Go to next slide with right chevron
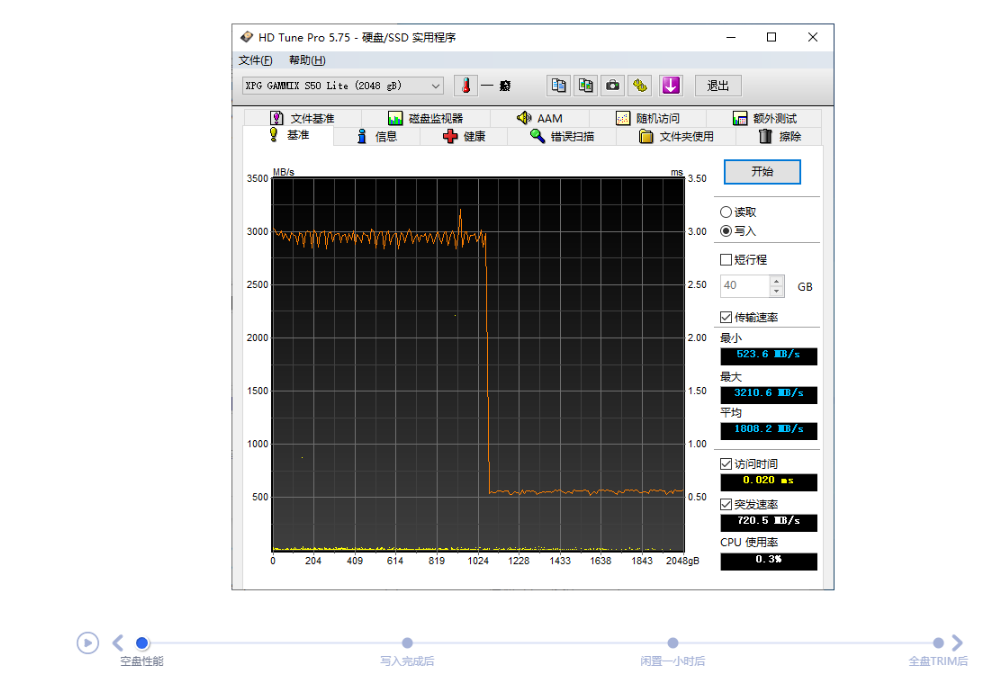This screenshot has height=682, width=1003. [x=957, y=643]
